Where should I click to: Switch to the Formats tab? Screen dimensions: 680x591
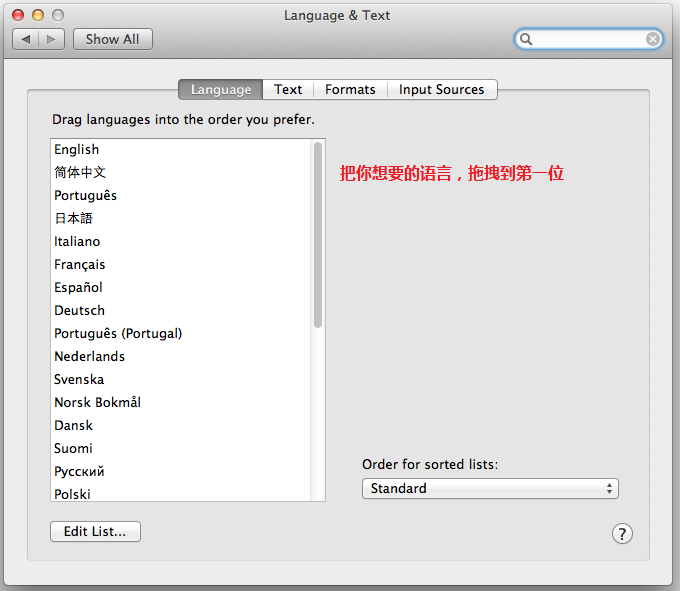(350, 89)
